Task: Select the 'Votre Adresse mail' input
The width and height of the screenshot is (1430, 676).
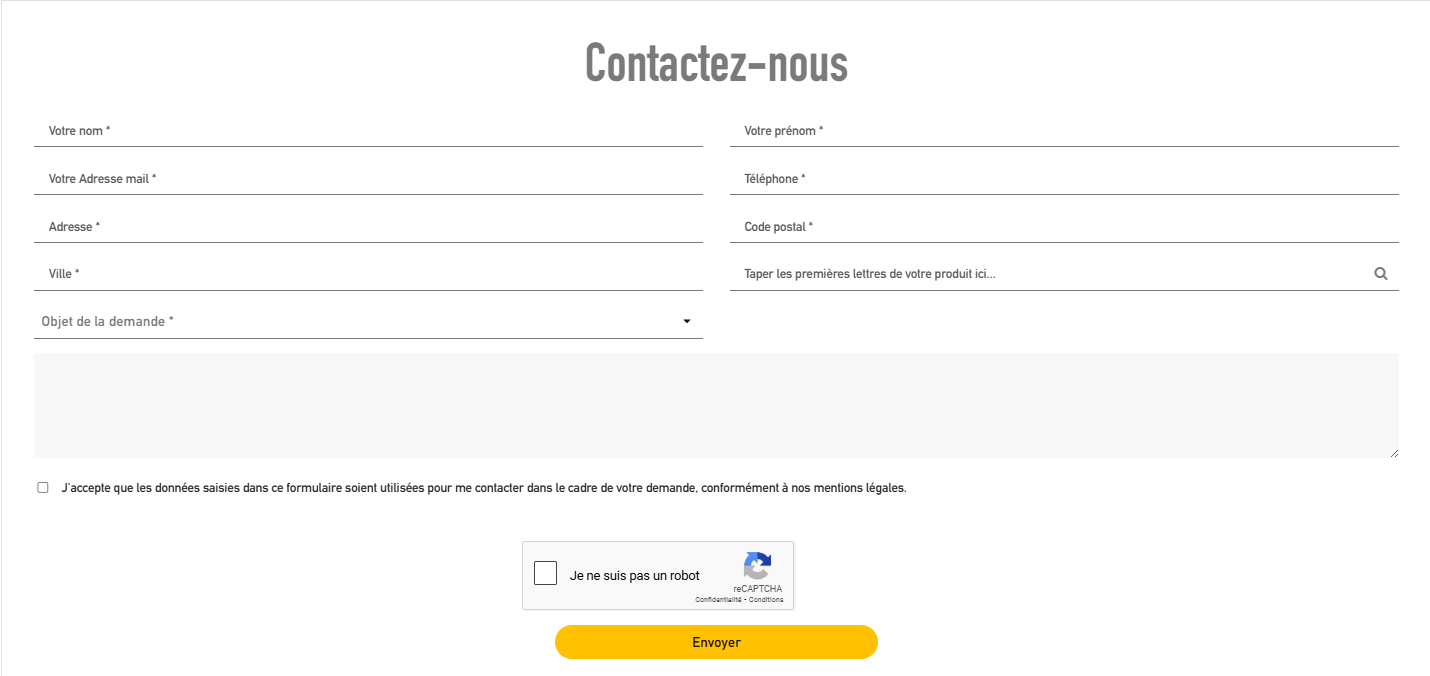Action: 368,179
